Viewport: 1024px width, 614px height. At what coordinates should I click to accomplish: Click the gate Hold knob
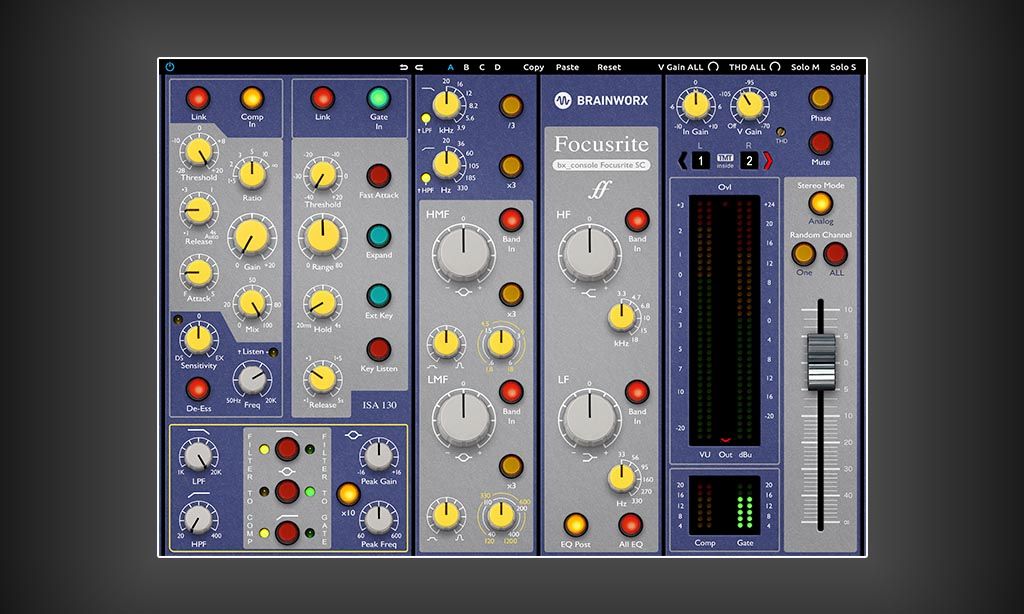tap(323, 304)
